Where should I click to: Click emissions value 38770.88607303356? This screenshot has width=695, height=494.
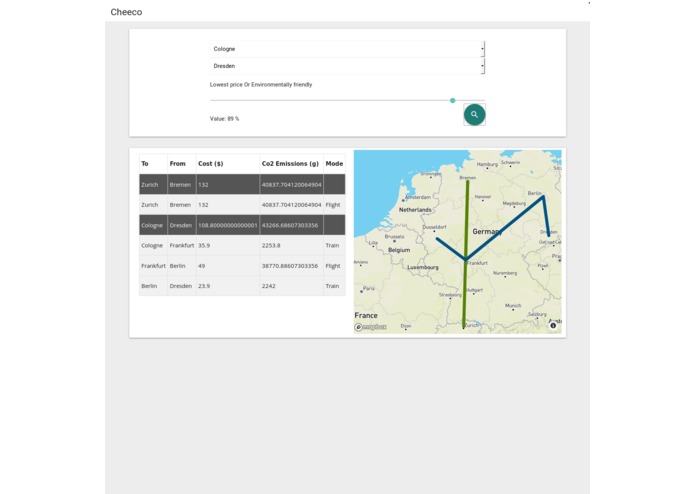(290, 266)
